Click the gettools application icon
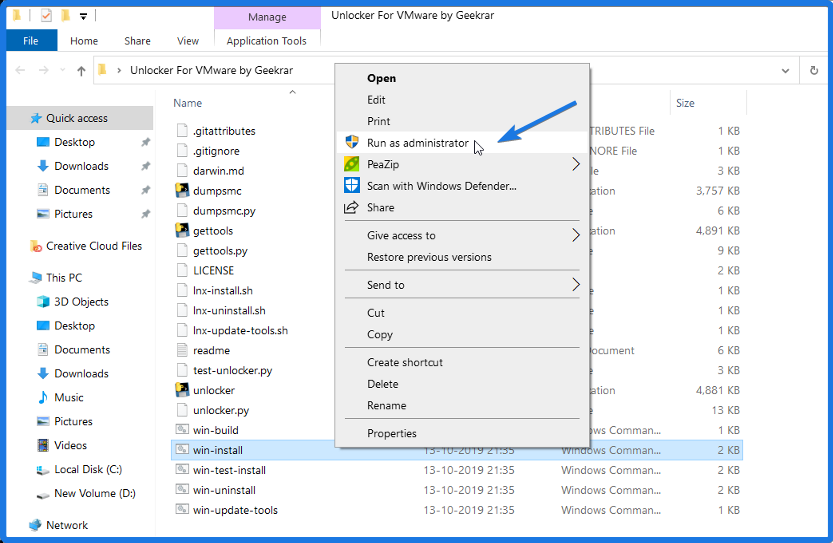This screenshot has height=543, width=833. (182, 230)
